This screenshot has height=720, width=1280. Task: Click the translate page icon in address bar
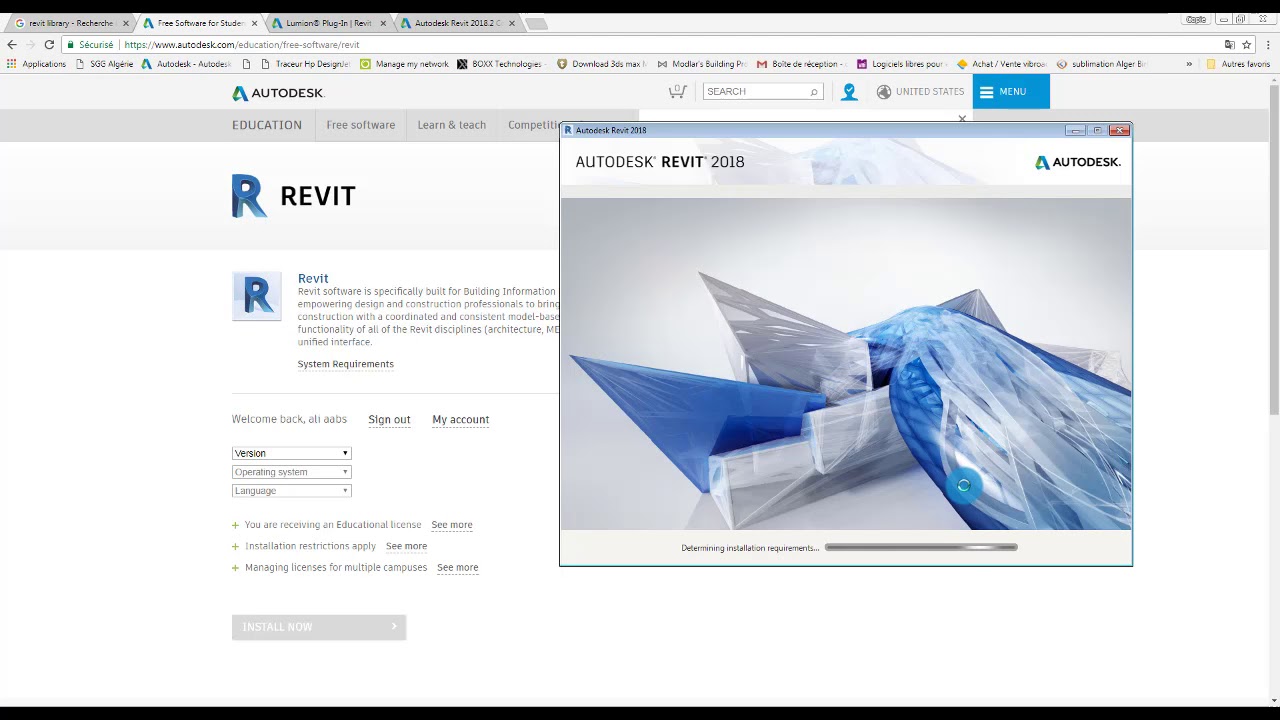pos(1230,45)
